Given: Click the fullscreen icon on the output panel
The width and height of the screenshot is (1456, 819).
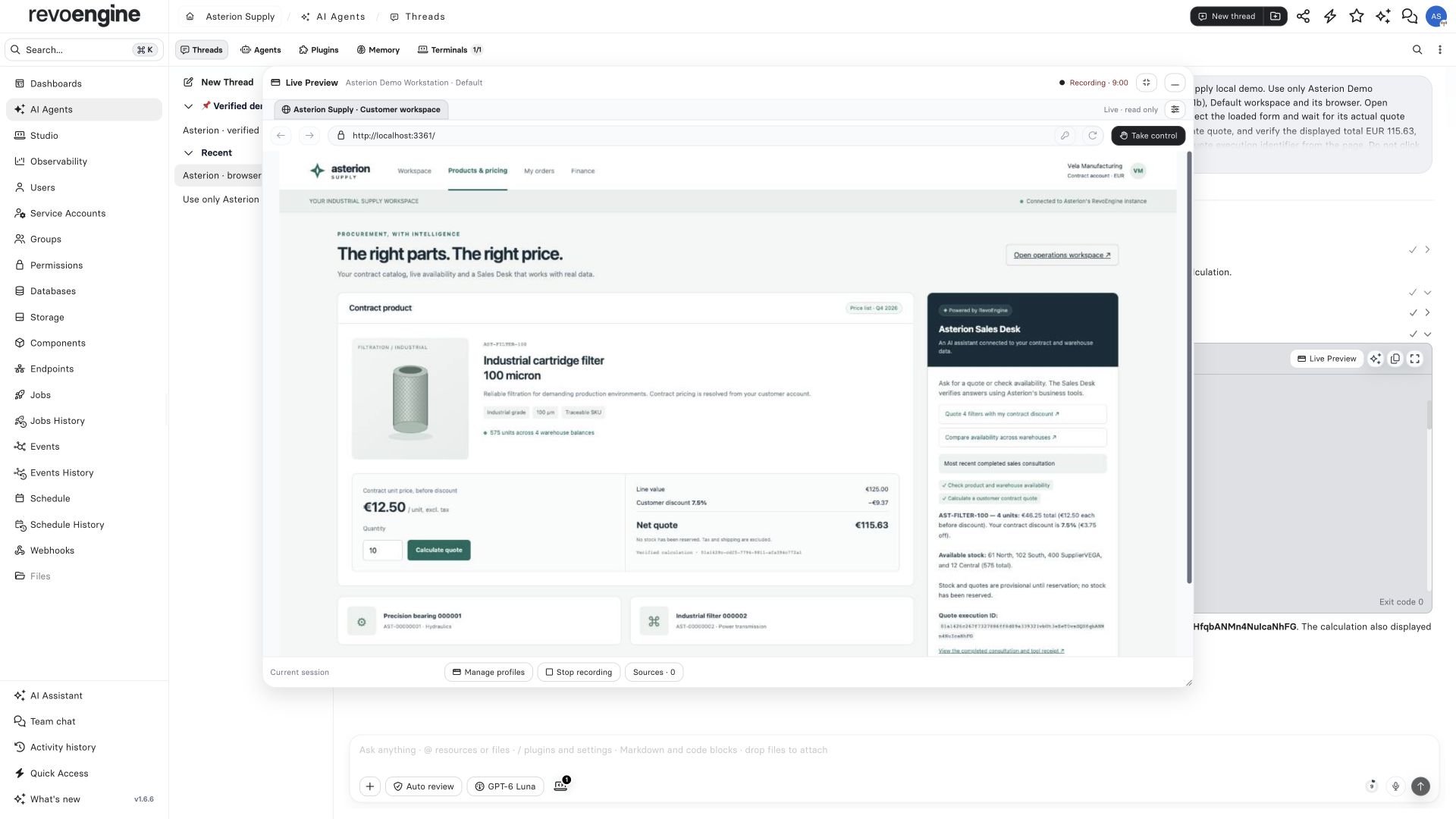Looking at the screenshot, I should pyautogui.click(x=1415, y=359).
